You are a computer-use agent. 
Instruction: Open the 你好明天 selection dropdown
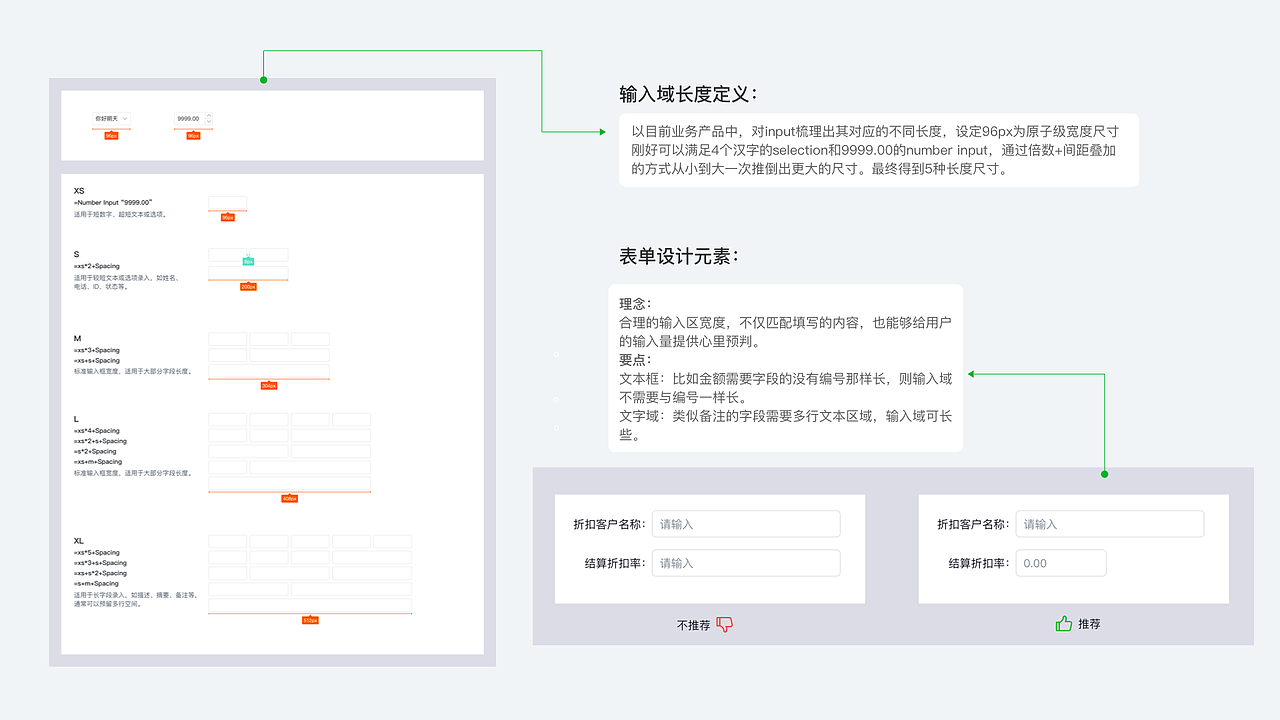[x=111, y=119]
